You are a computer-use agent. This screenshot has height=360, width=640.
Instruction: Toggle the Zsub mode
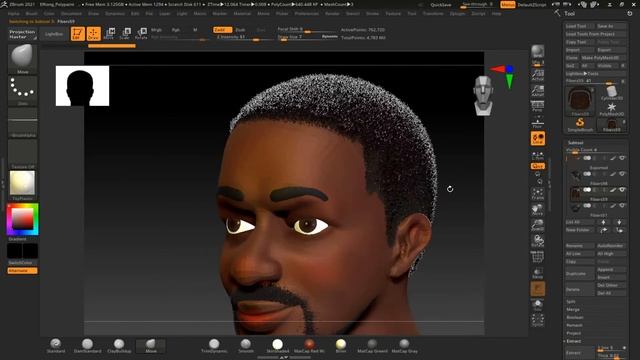click(240, 30)
